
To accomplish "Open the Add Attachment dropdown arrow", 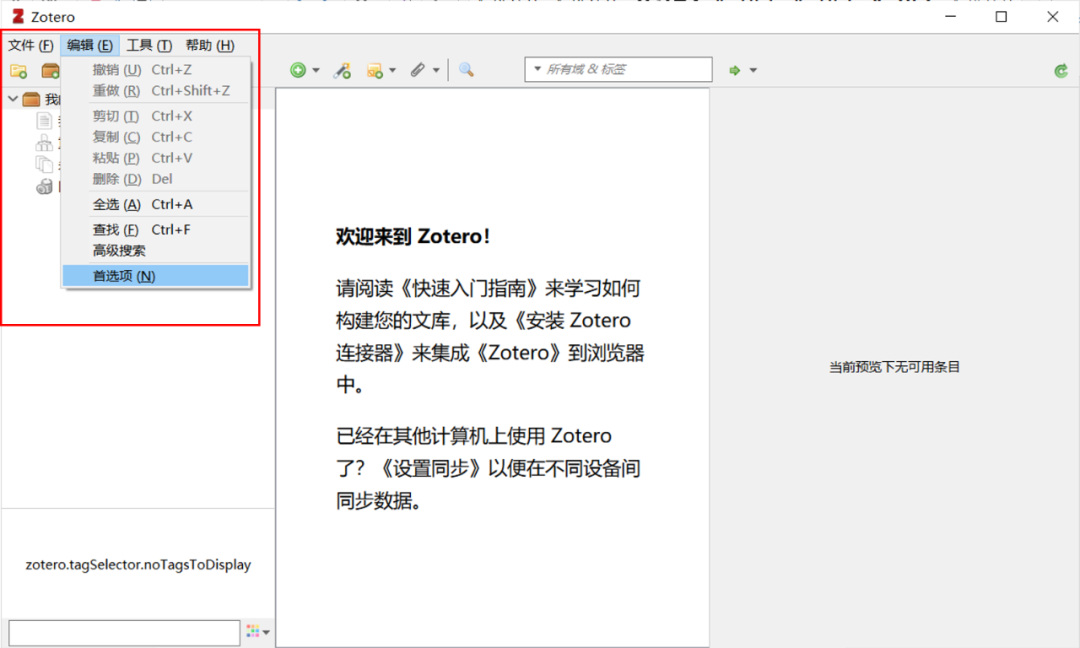I will (436, 70).
